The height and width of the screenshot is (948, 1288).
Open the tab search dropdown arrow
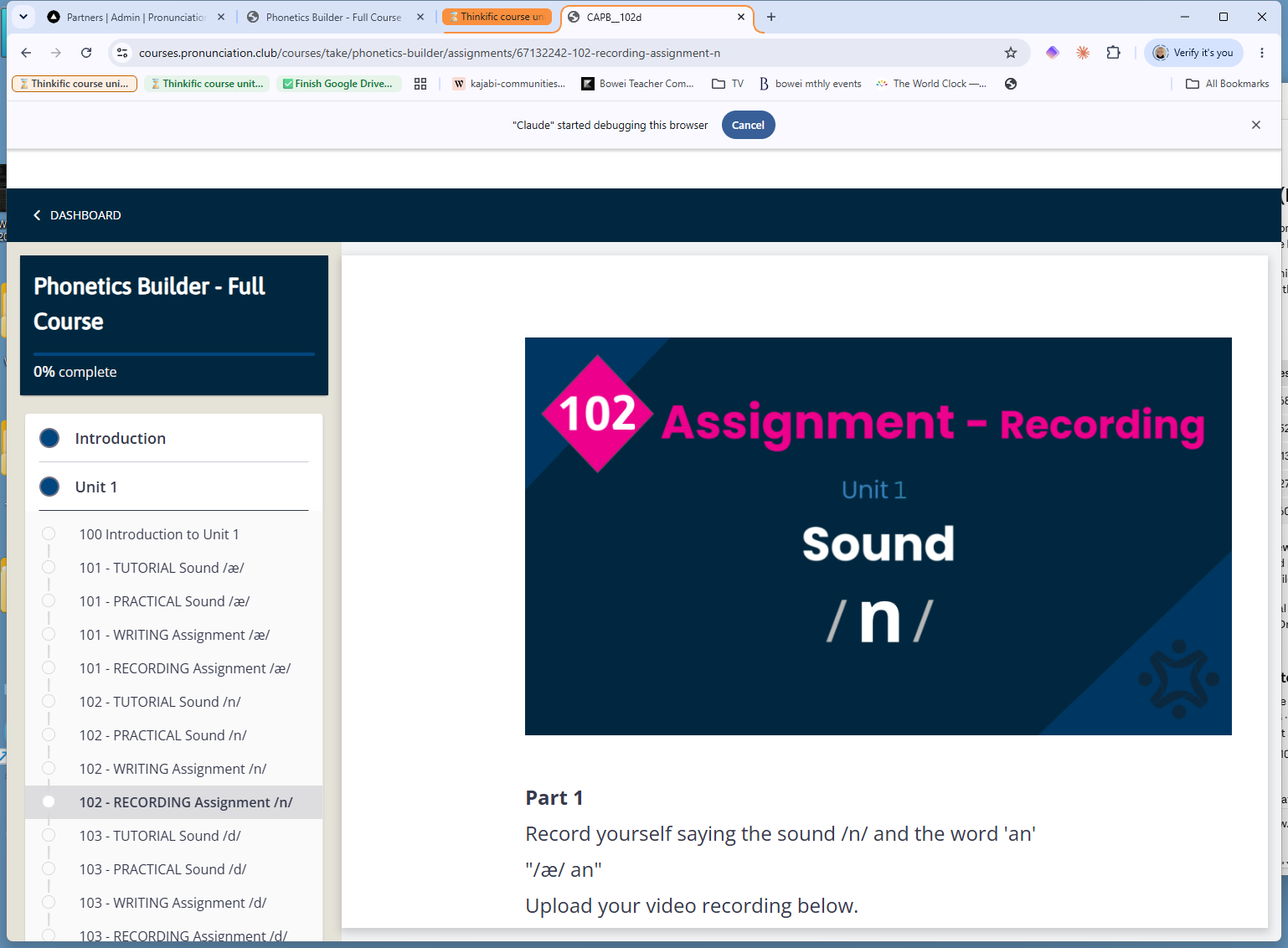[23, 16]
